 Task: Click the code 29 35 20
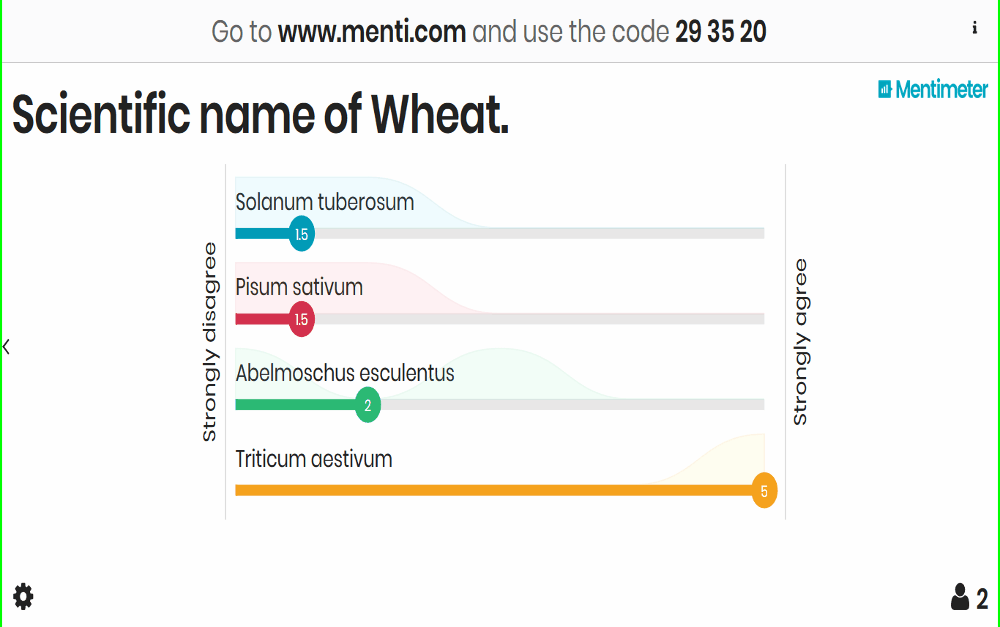click(721, 31)
